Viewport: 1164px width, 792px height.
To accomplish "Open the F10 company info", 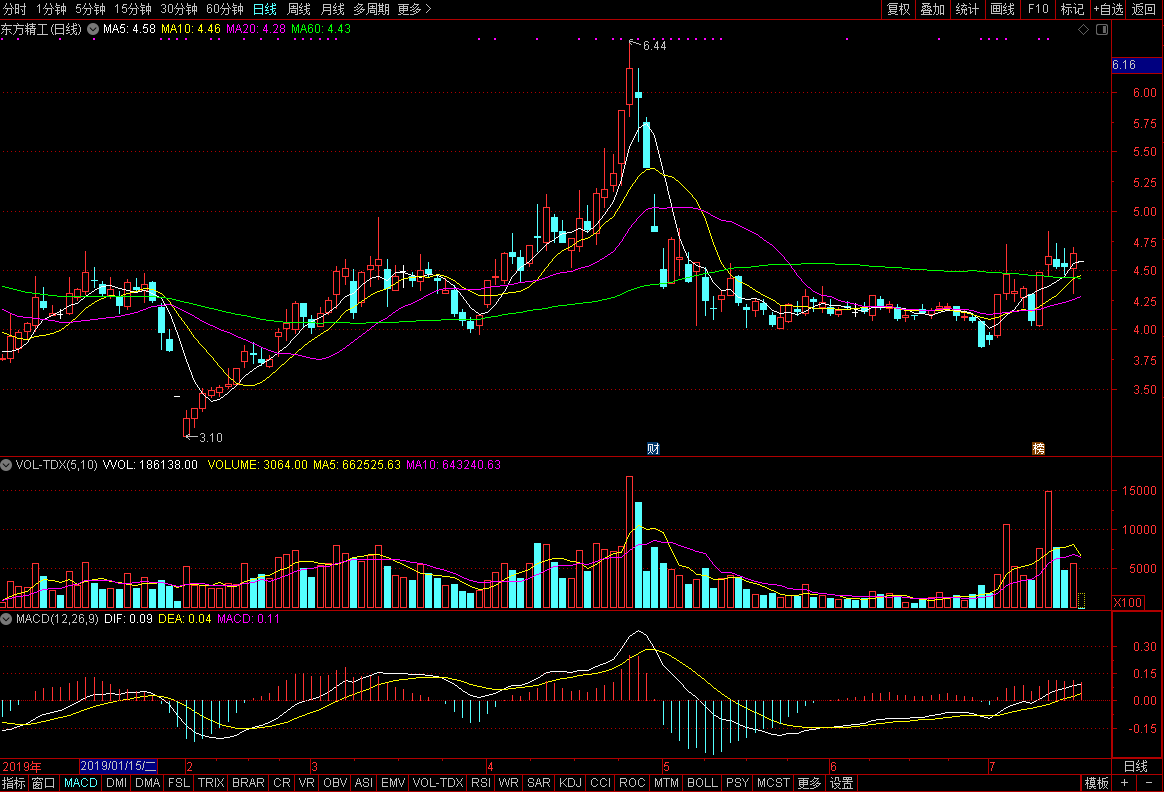I will [x=1038, y=9].
